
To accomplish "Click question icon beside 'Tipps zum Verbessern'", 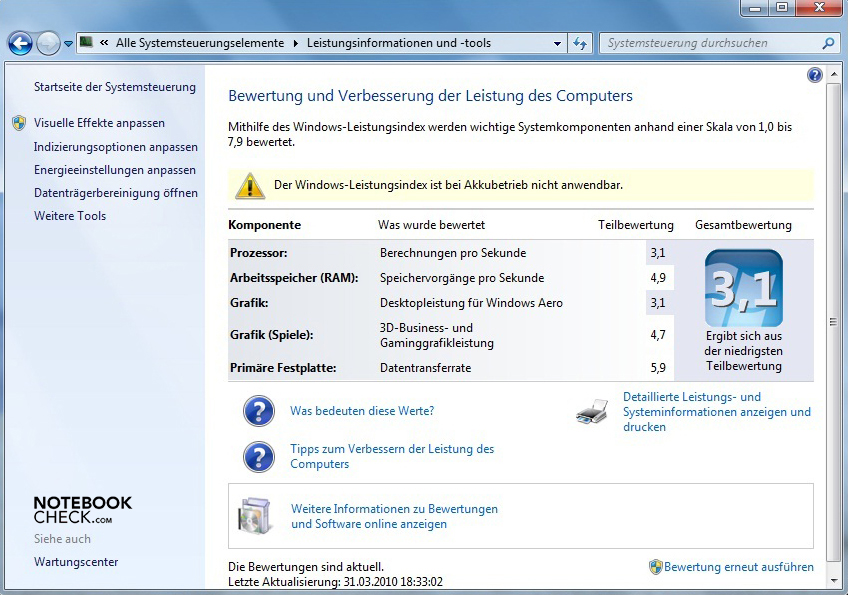I will [259, 457].
